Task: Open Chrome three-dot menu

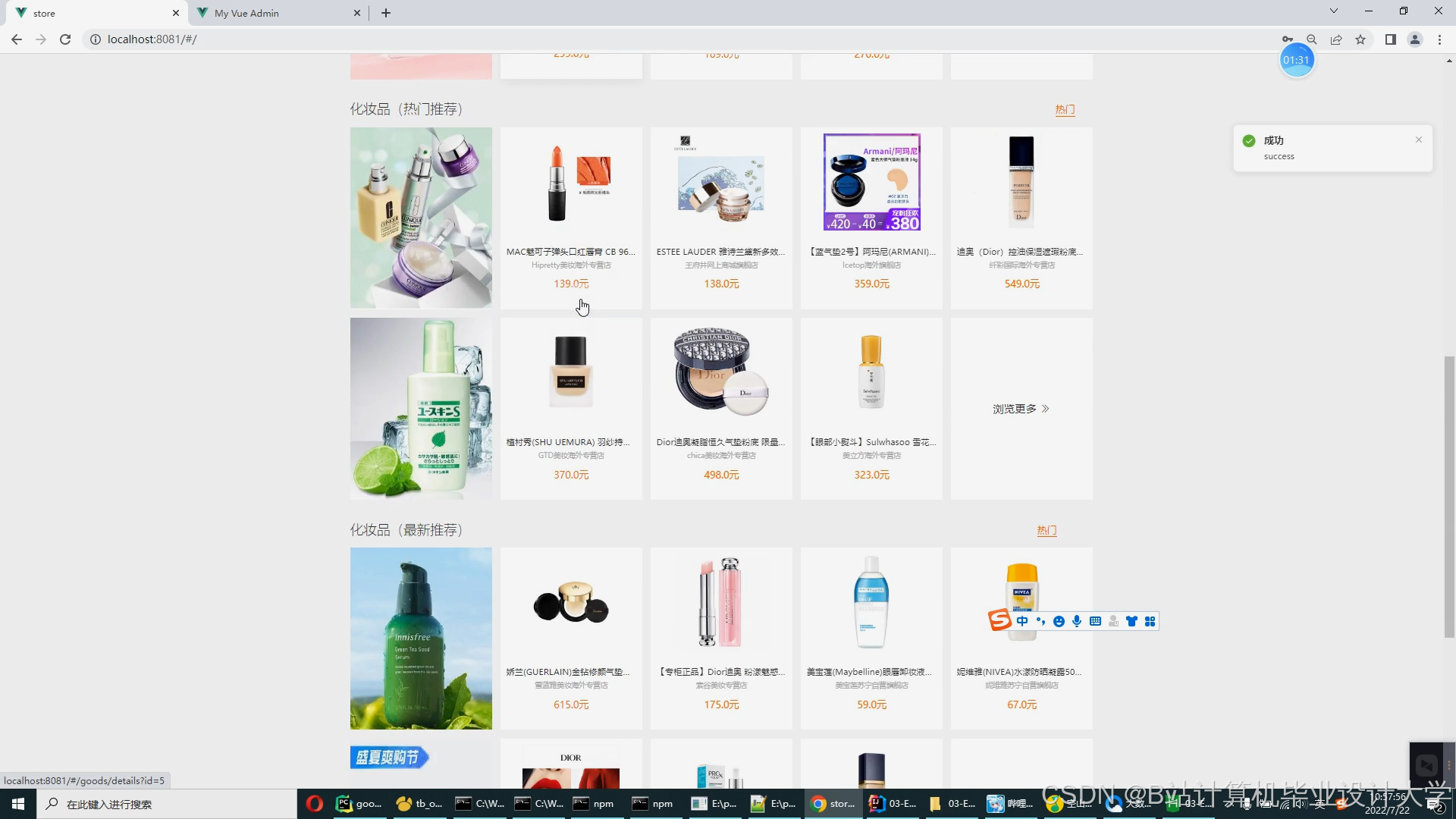Action: [1439, 39]
